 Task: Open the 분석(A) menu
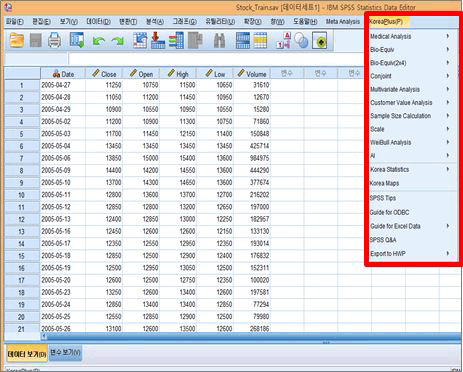tap(155, 22)
